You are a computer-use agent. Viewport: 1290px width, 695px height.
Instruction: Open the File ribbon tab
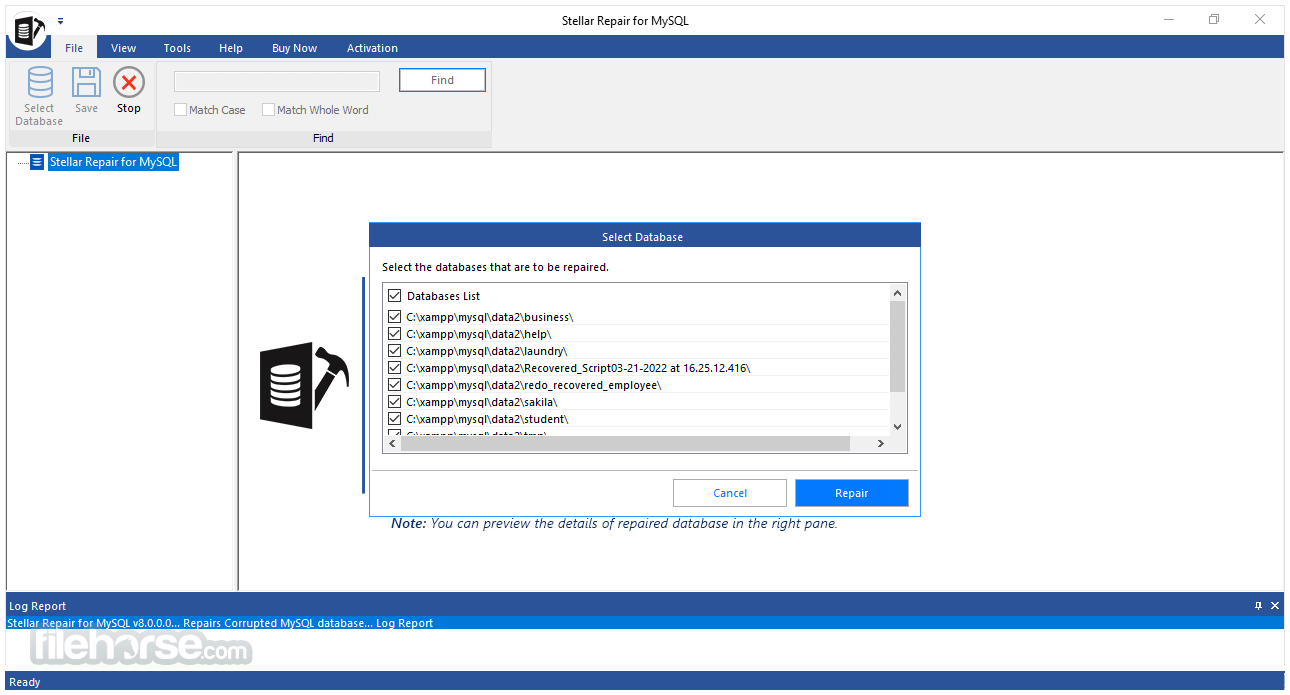pos(74,48)
